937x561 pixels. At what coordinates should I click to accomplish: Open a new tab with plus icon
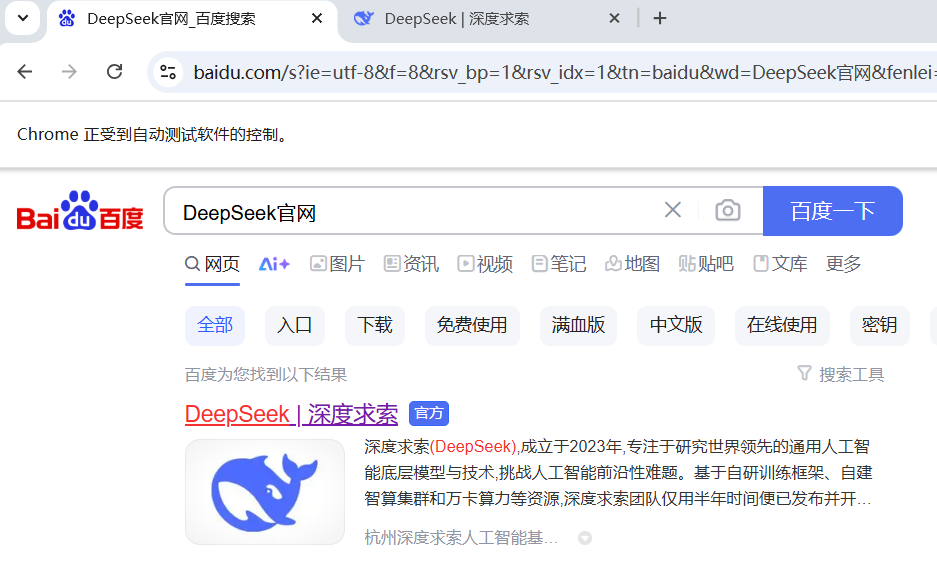tap(660, 19)
